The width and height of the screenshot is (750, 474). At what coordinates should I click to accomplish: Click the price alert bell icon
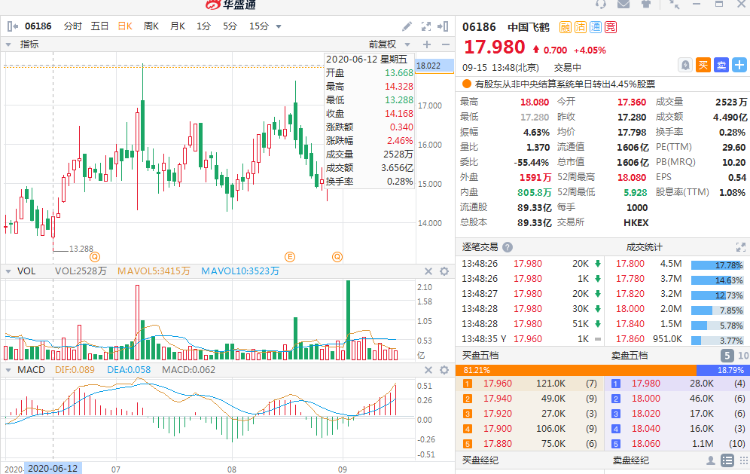pyautogui.click(x=686, y=65)
